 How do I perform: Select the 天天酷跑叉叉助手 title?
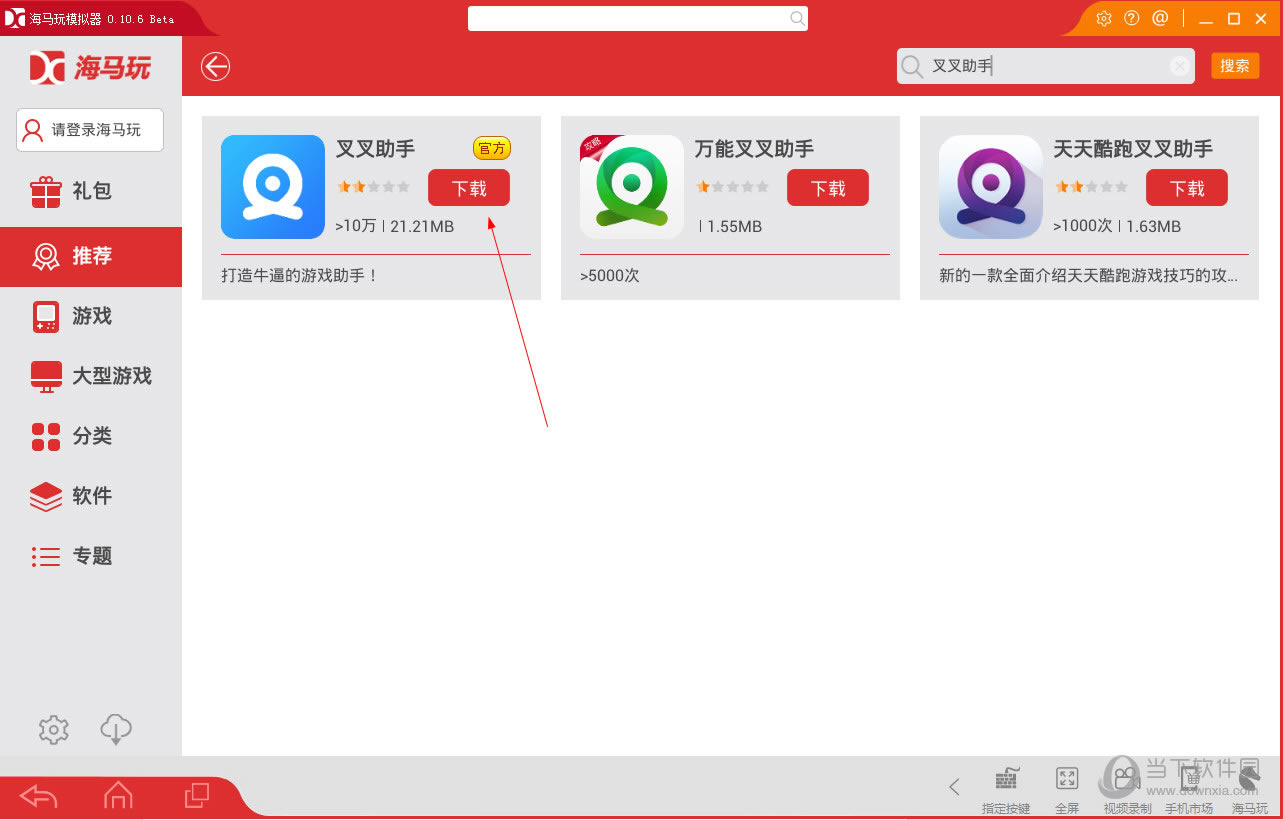coord(1133,149)
